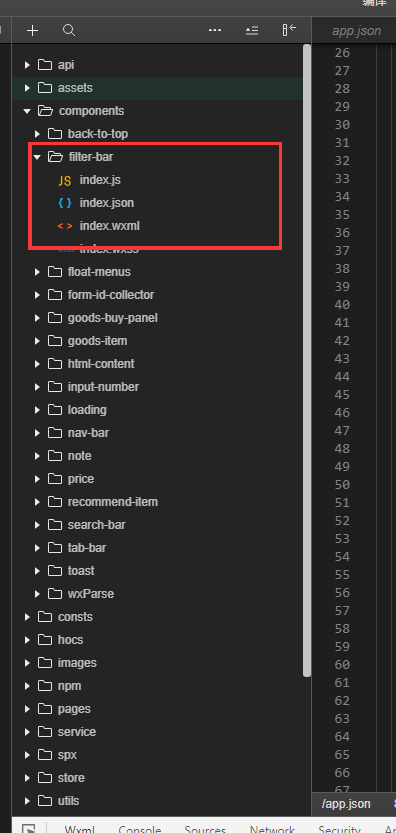This screenshot has height=833, width=396.
Task: Expand the pages folder
Action: click(x=27, y=709)
